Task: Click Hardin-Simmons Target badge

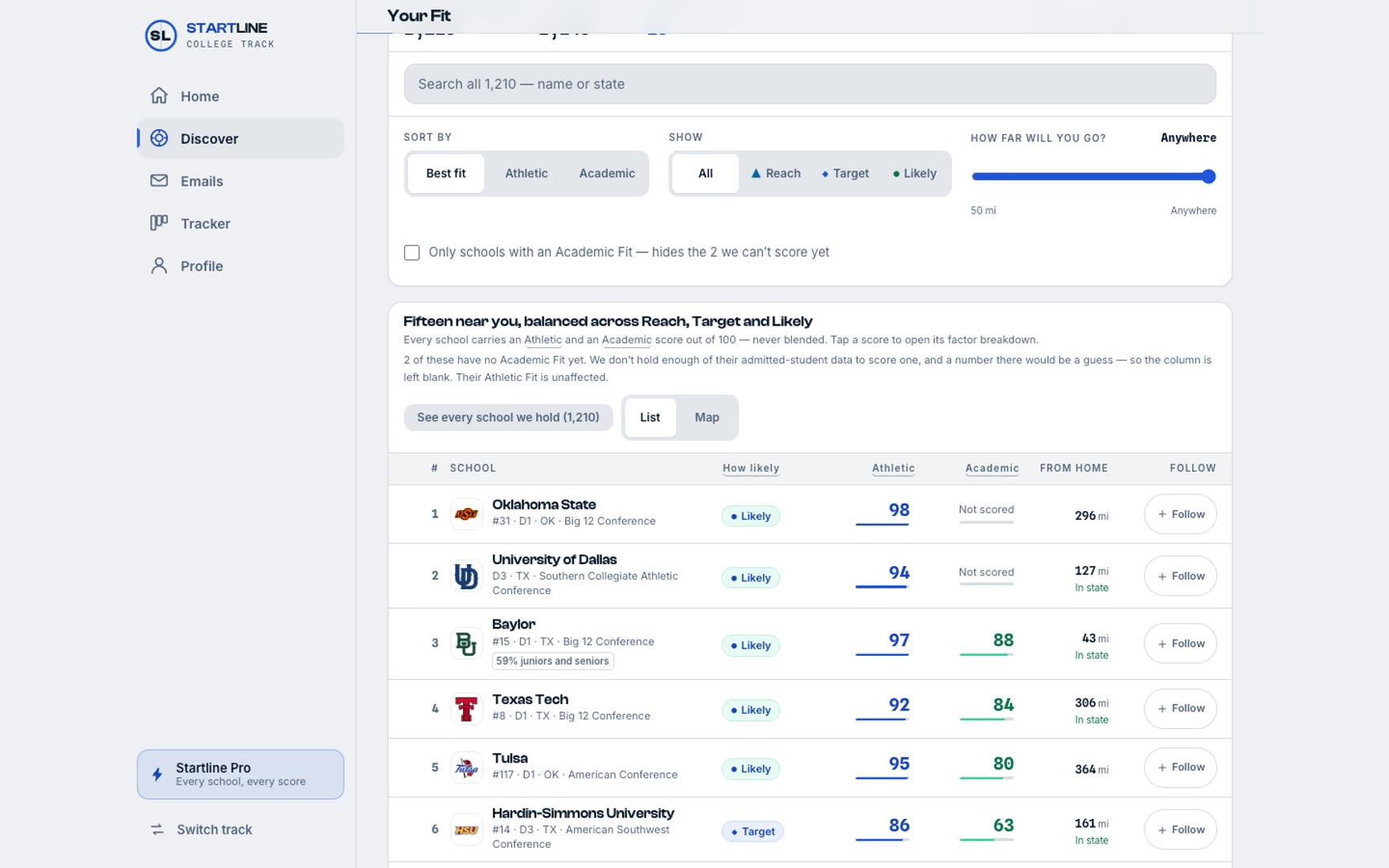Action: pyautogui.click(x=752, y=832)
